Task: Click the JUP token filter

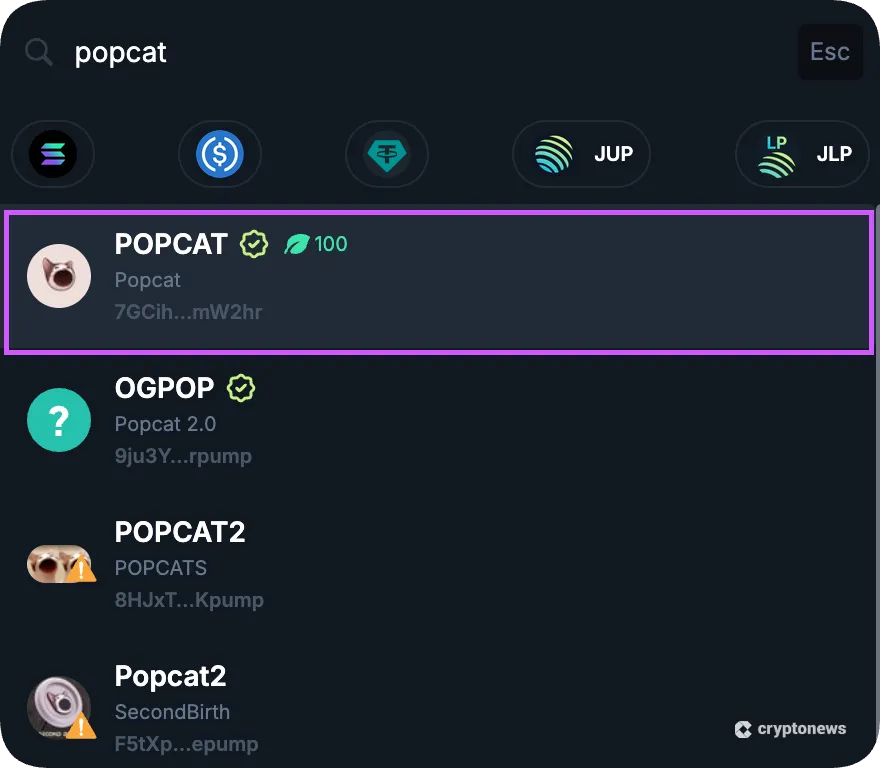Action: (x=580, y=154)
